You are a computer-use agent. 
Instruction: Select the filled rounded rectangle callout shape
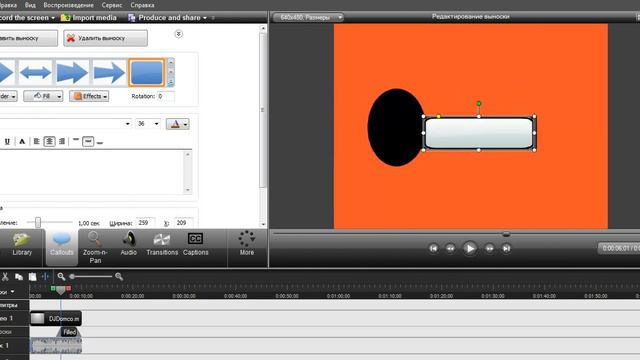coord(147,73)
